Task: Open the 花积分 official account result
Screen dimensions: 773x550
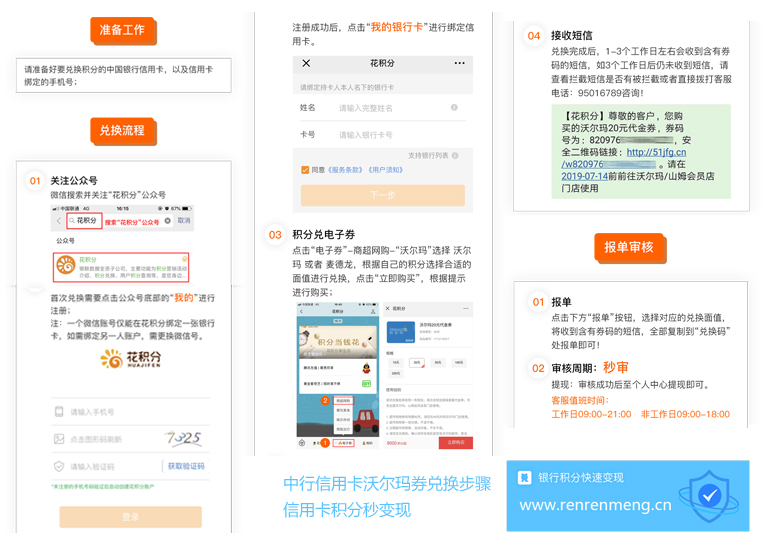Action: tap(121, 267)
